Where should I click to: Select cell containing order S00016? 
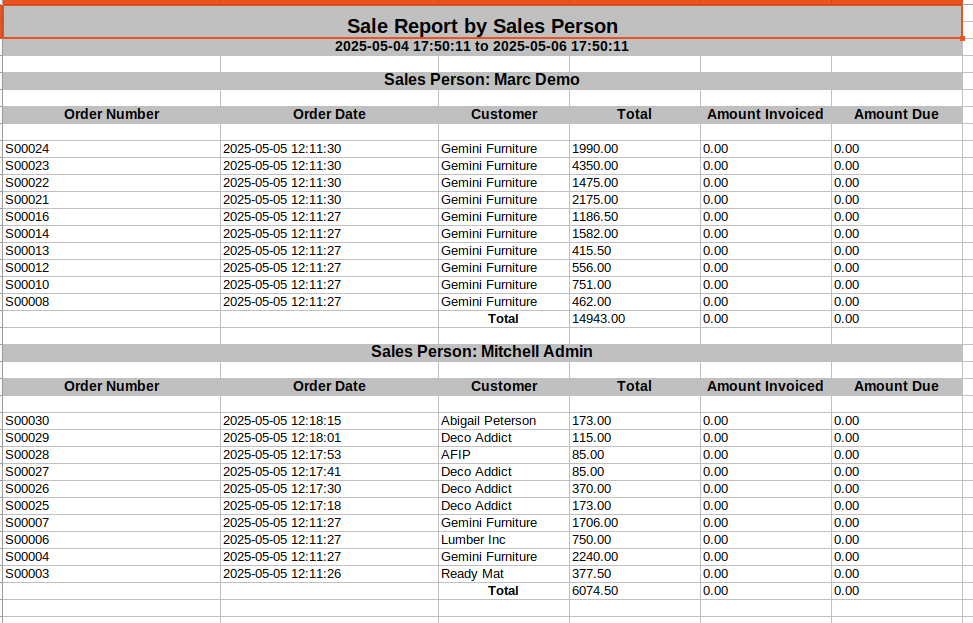pyautogui.click(x=112, y=217)
